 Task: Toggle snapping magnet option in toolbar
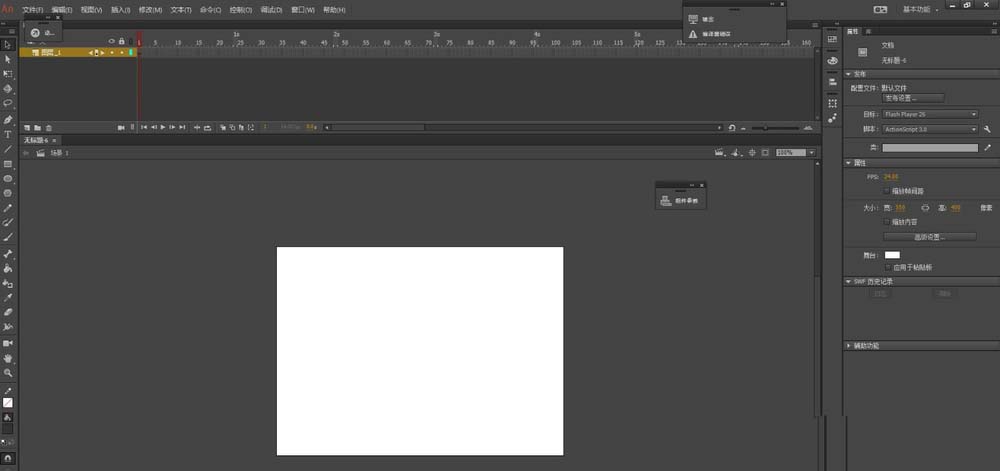(8, 458)
